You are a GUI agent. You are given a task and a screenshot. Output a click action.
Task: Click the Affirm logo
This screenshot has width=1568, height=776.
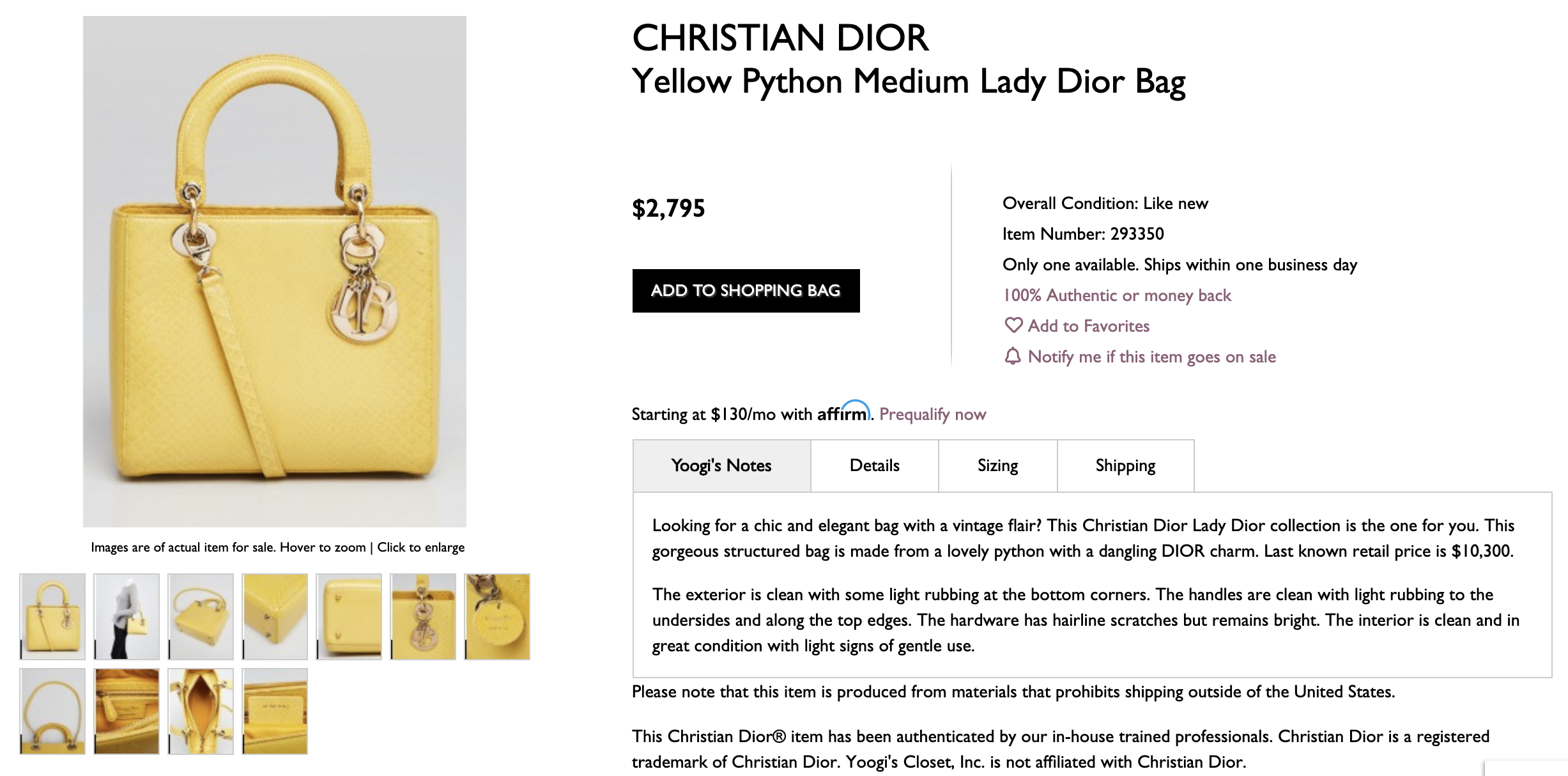click(x=843, y=412)
